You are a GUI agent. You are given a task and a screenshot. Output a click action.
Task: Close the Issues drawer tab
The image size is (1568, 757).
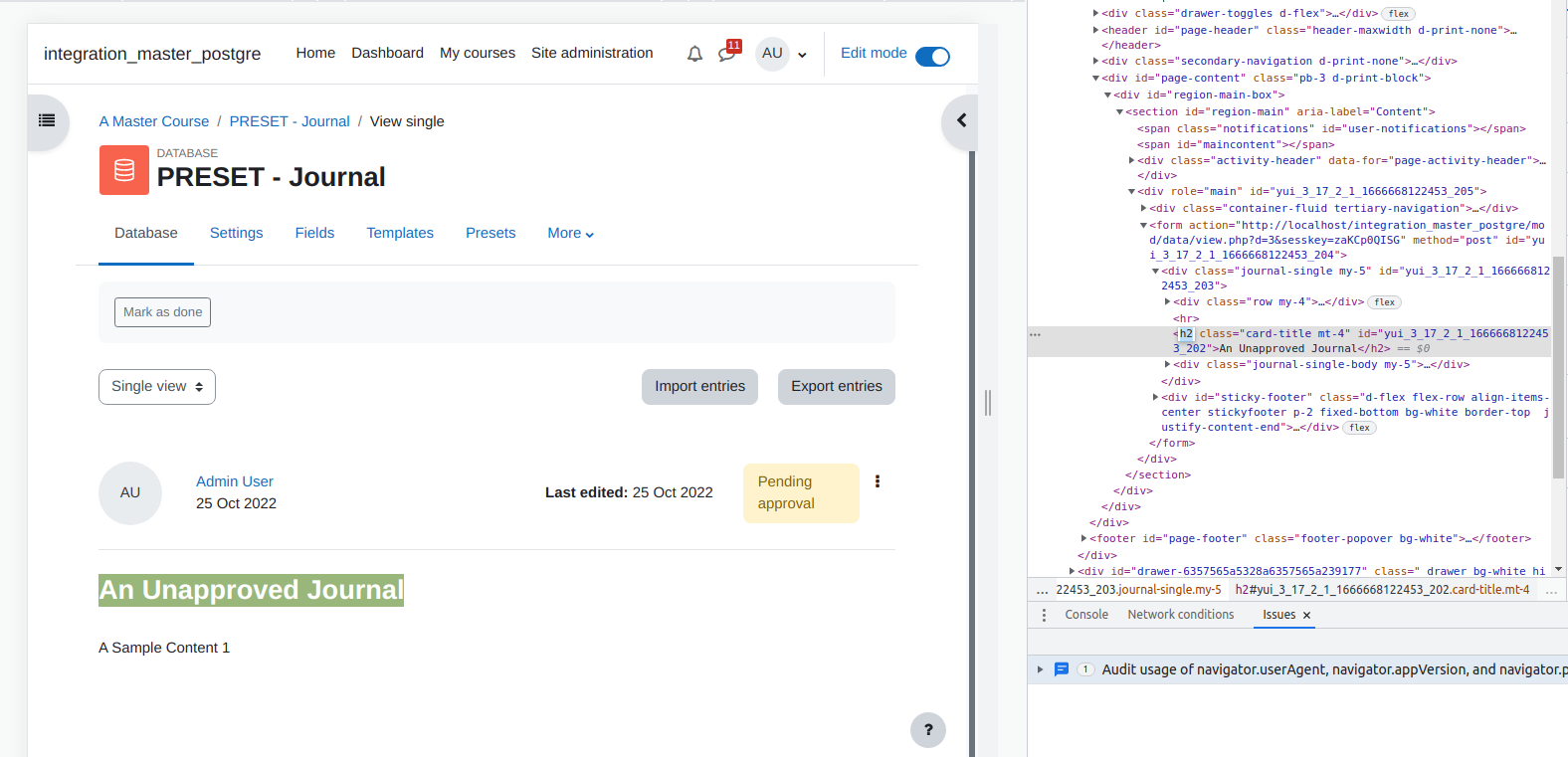(x=1307, y=616)
